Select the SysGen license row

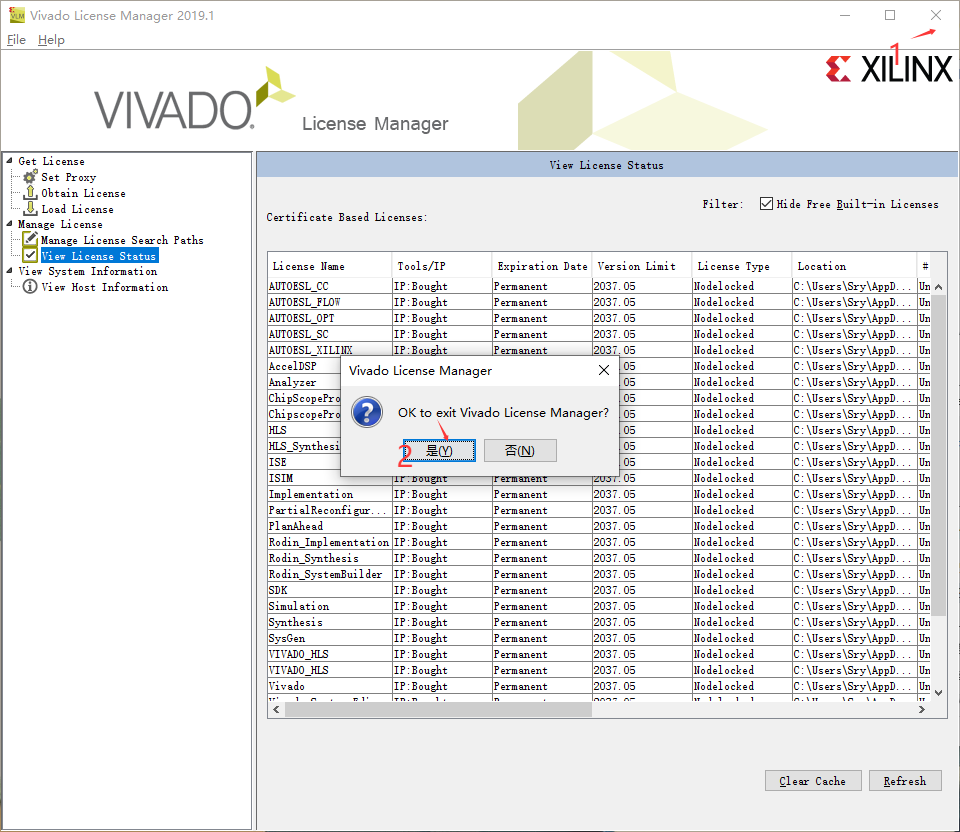tap(599, 638)
